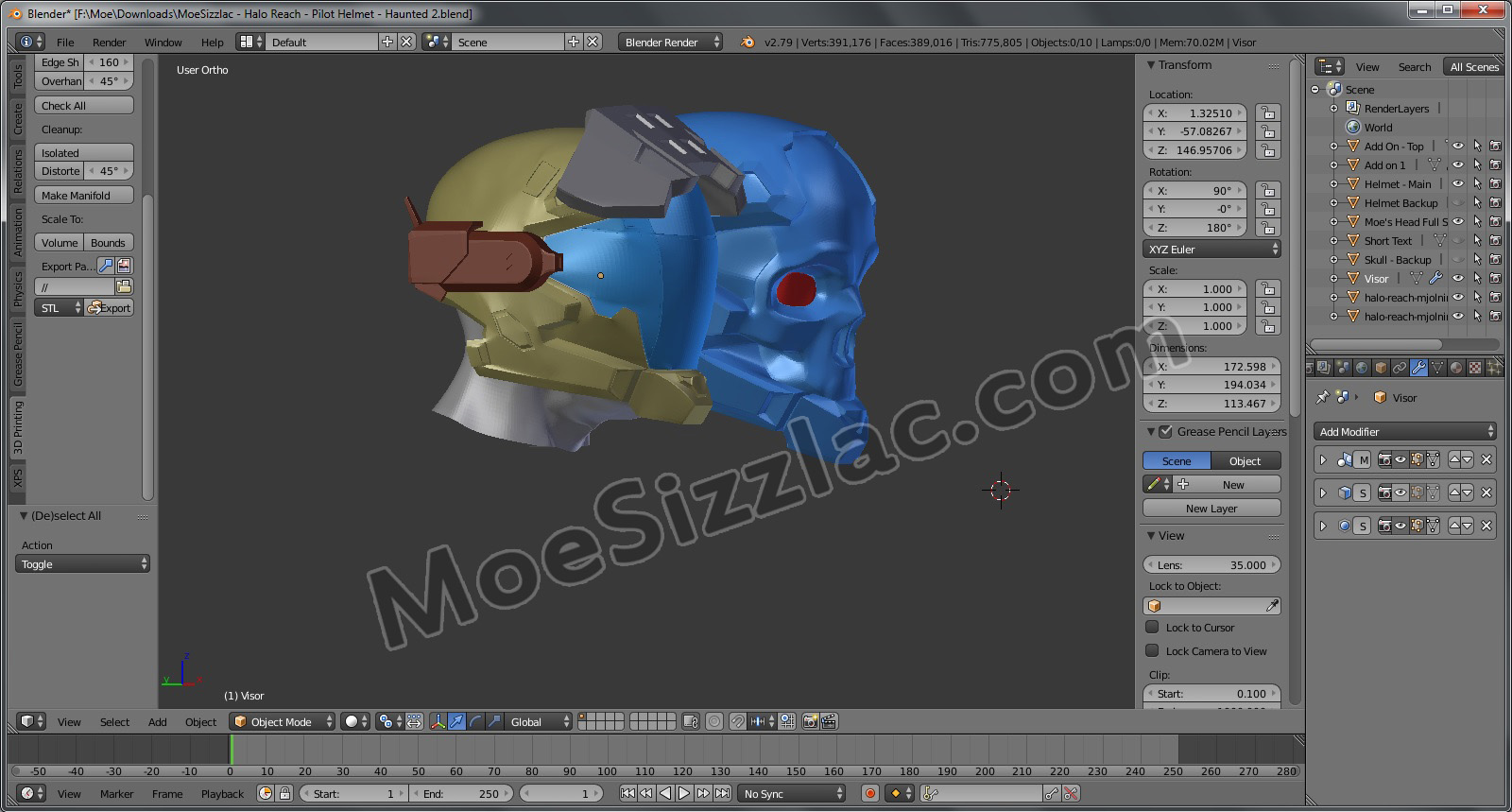
Task: Toggle the lock icon beside timeline Start field
Action: (284, 794)
